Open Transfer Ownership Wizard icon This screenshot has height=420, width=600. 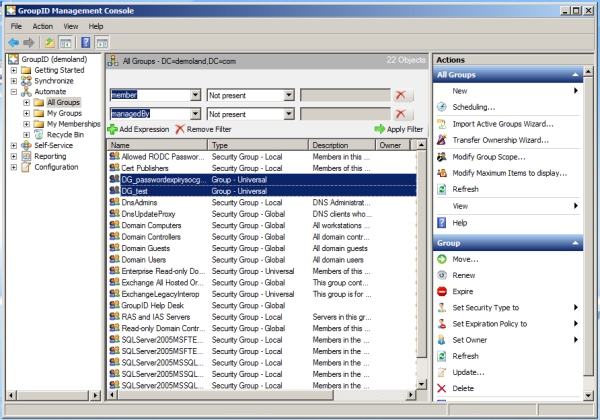click(x=442, y=140)
